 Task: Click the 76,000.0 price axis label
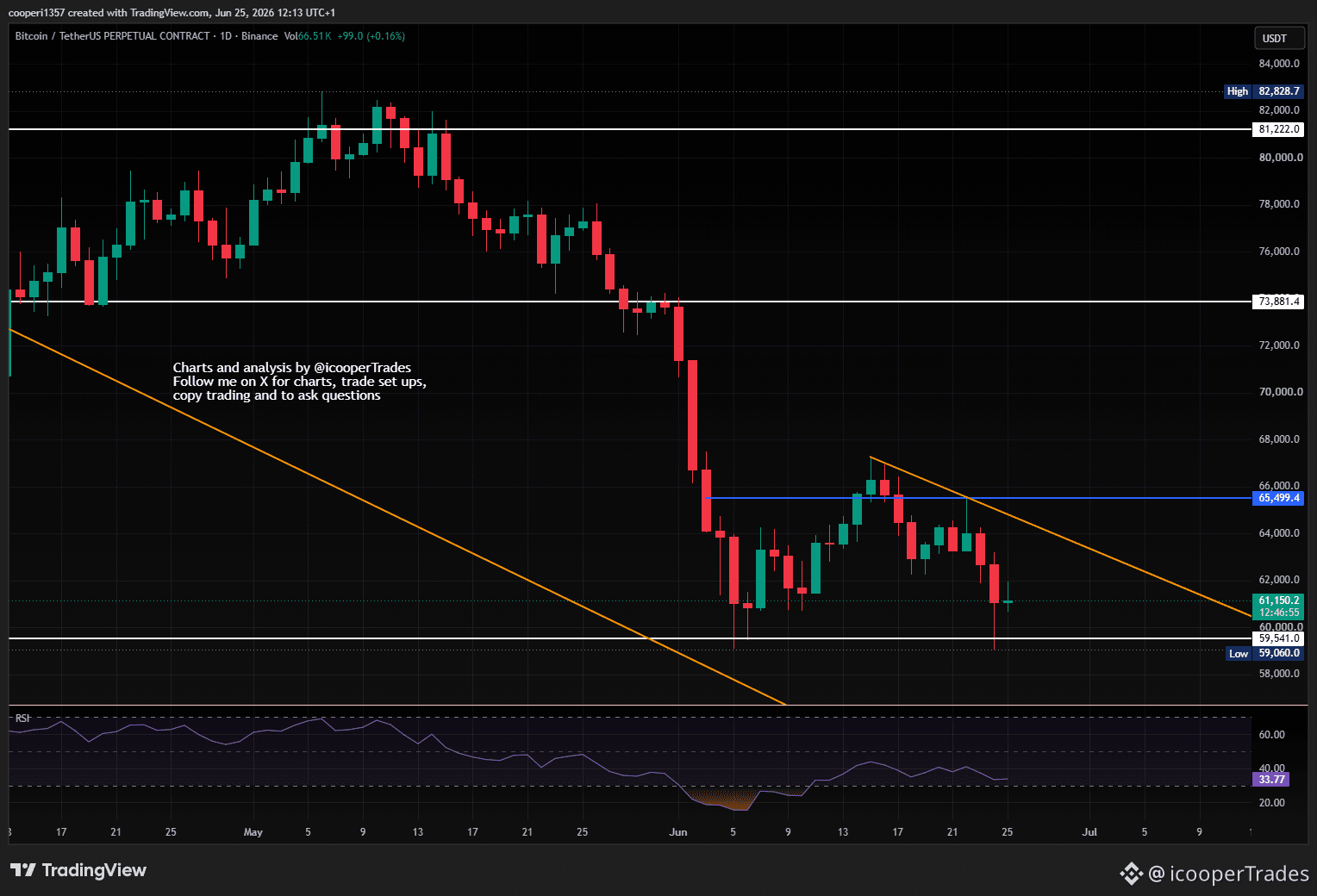pos(1279,252)
